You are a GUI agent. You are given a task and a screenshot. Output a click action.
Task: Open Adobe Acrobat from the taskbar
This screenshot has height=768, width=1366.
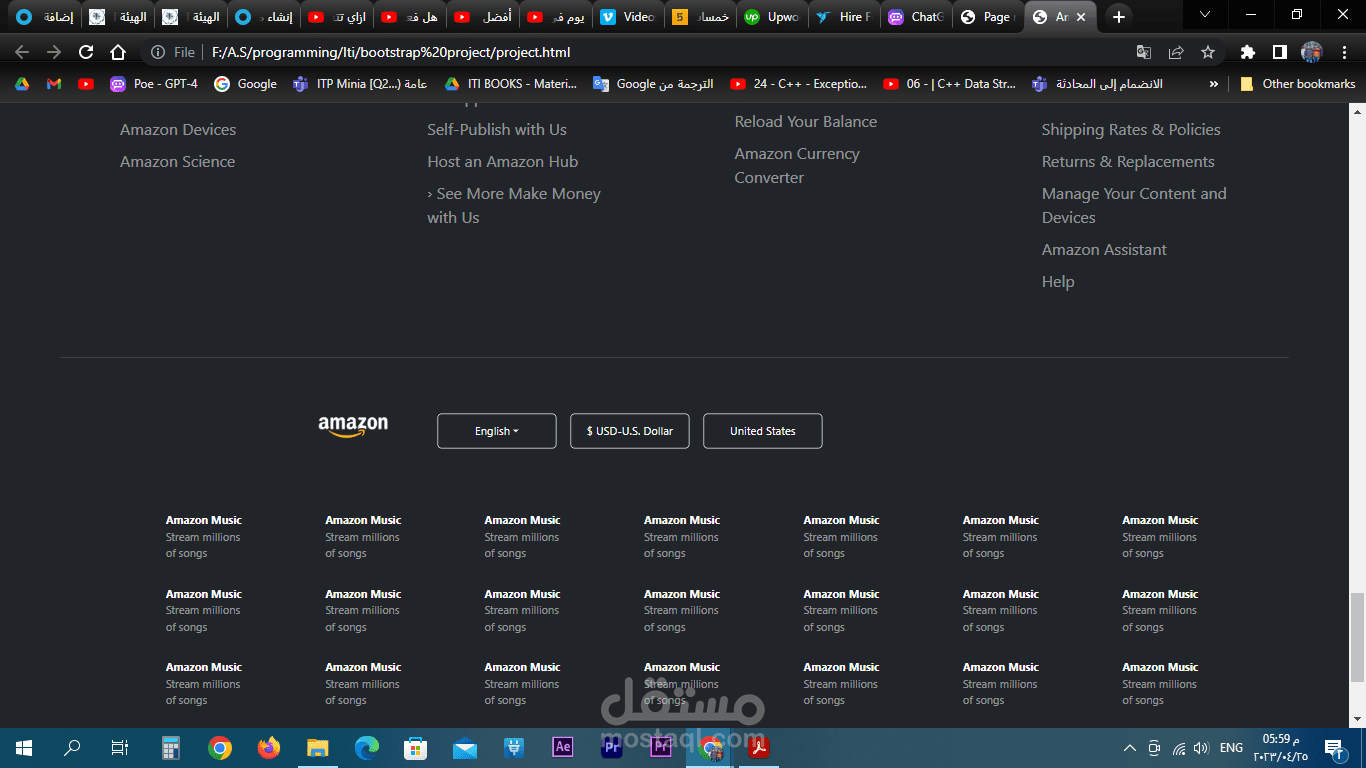coord(758,747)
